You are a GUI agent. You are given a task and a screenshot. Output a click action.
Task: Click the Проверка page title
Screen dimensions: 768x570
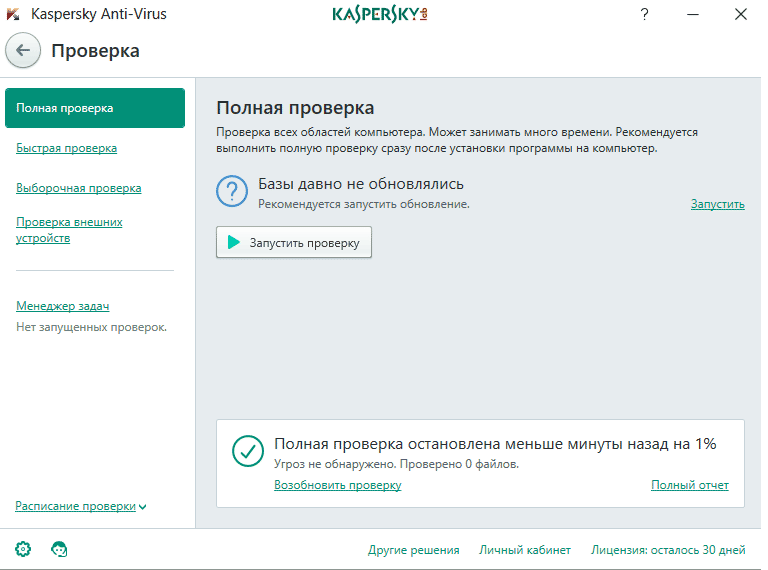click(96, 51)
